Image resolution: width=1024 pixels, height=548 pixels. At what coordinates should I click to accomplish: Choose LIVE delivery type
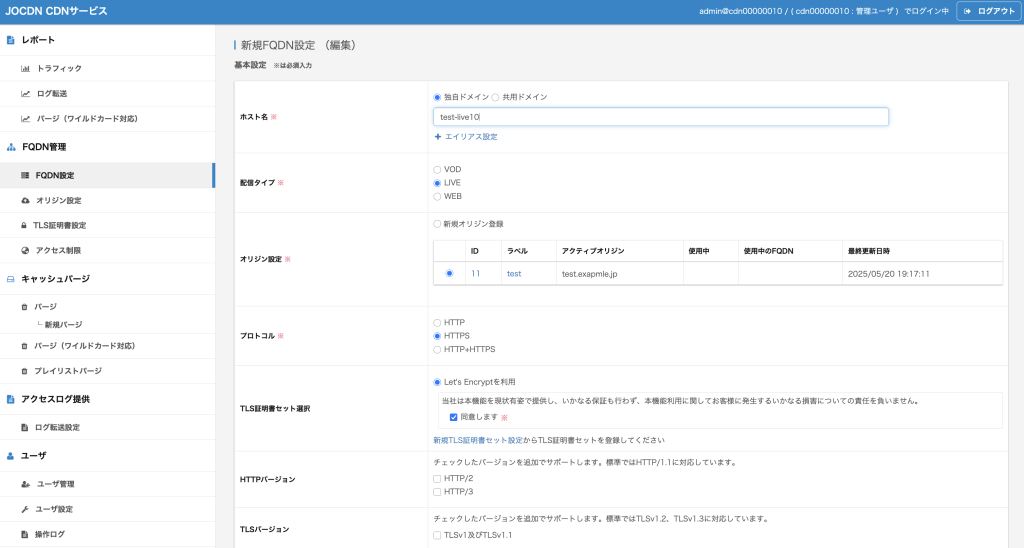437,184
